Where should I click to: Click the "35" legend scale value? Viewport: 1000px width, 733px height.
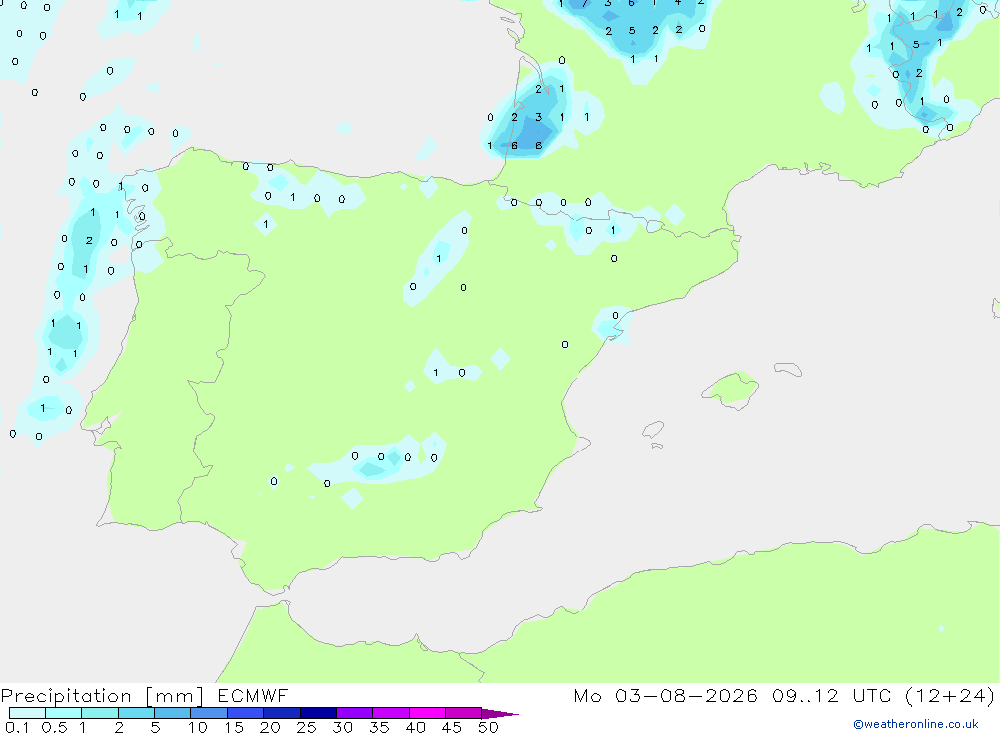(x=379, y=727)
